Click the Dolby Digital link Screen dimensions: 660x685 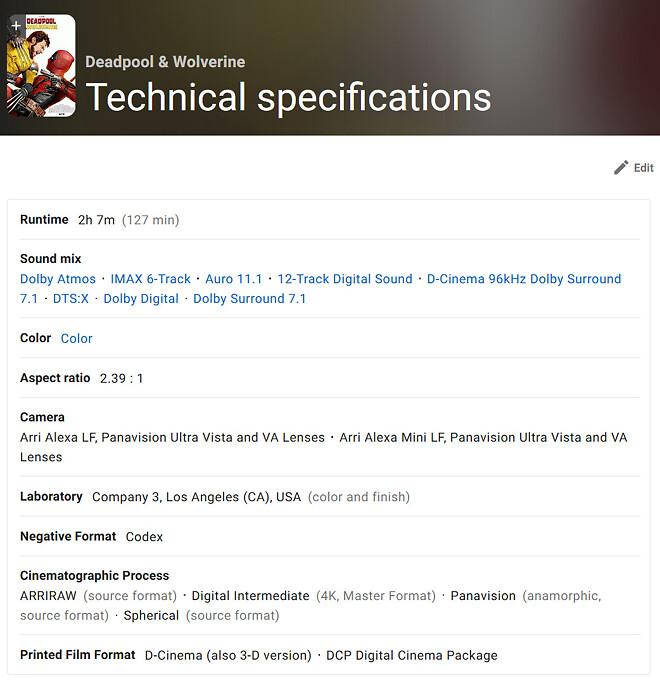[141, 299]
